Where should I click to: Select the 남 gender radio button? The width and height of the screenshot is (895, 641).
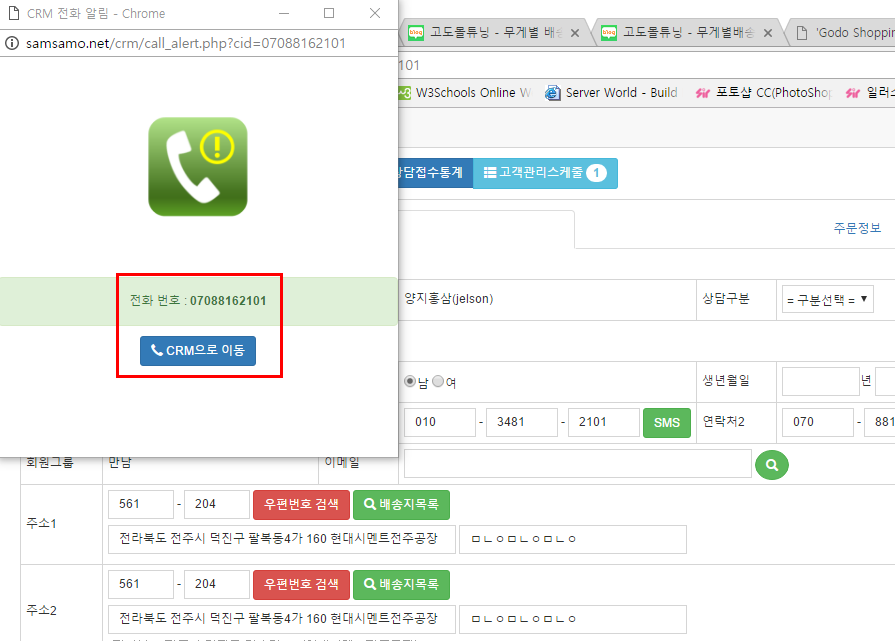click(x=409, y=382)
